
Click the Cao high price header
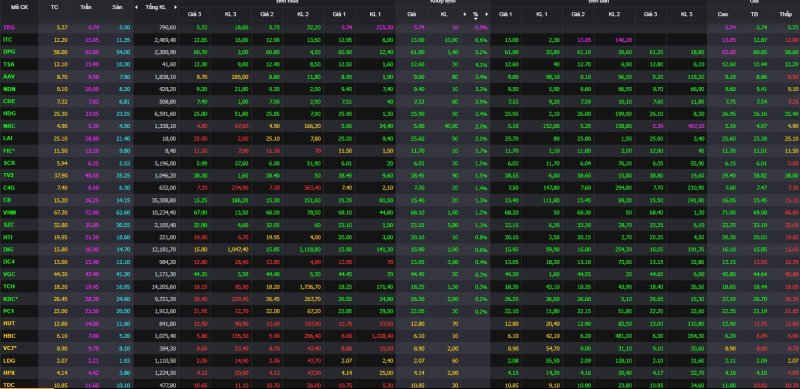723,14
